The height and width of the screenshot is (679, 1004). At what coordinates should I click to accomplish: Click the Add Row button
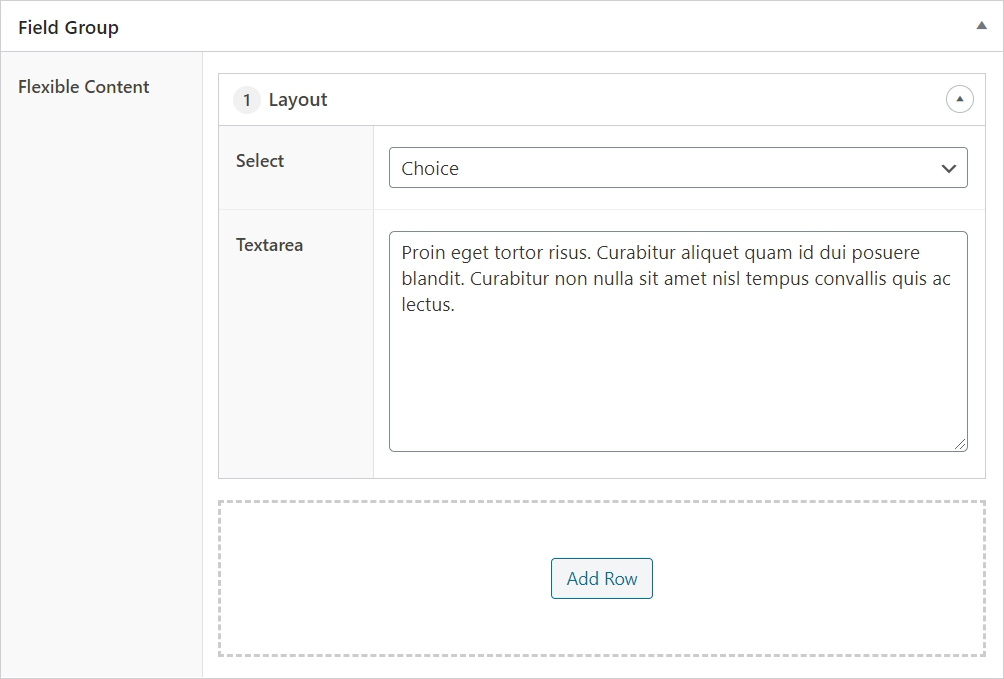tap(601, 578)
